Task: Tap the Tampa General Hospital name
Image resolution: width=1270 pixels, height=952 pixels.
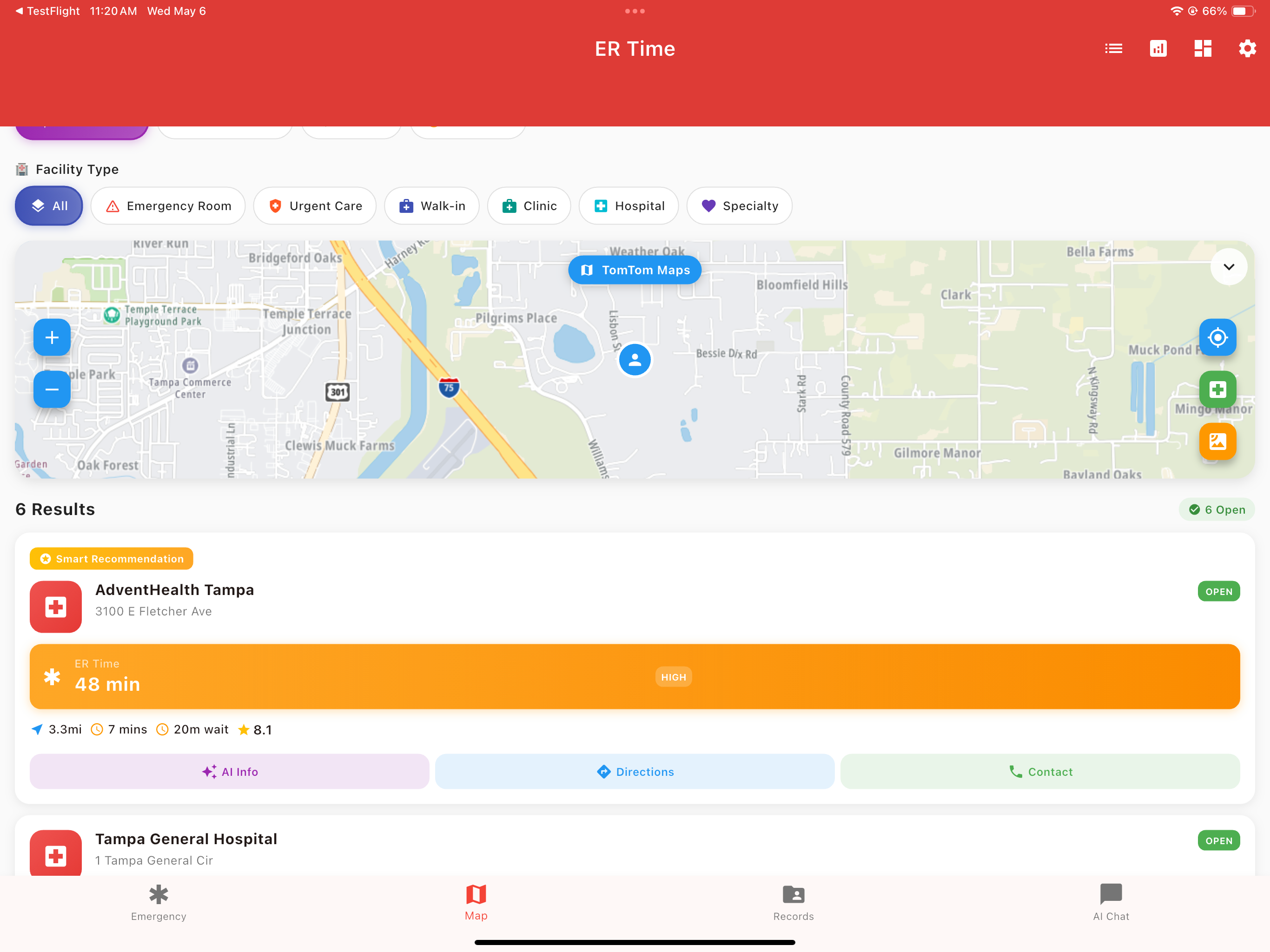Action: pyautogui.click(x=186, y=840)
